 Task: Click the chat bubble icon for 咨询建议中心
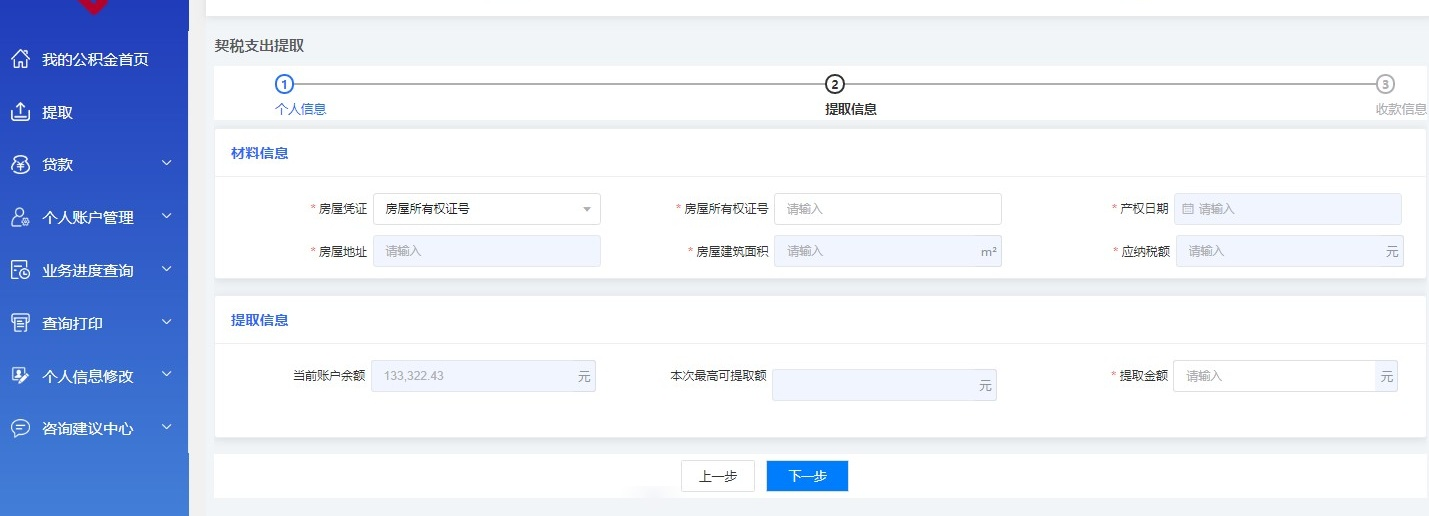tap(20, 428)
